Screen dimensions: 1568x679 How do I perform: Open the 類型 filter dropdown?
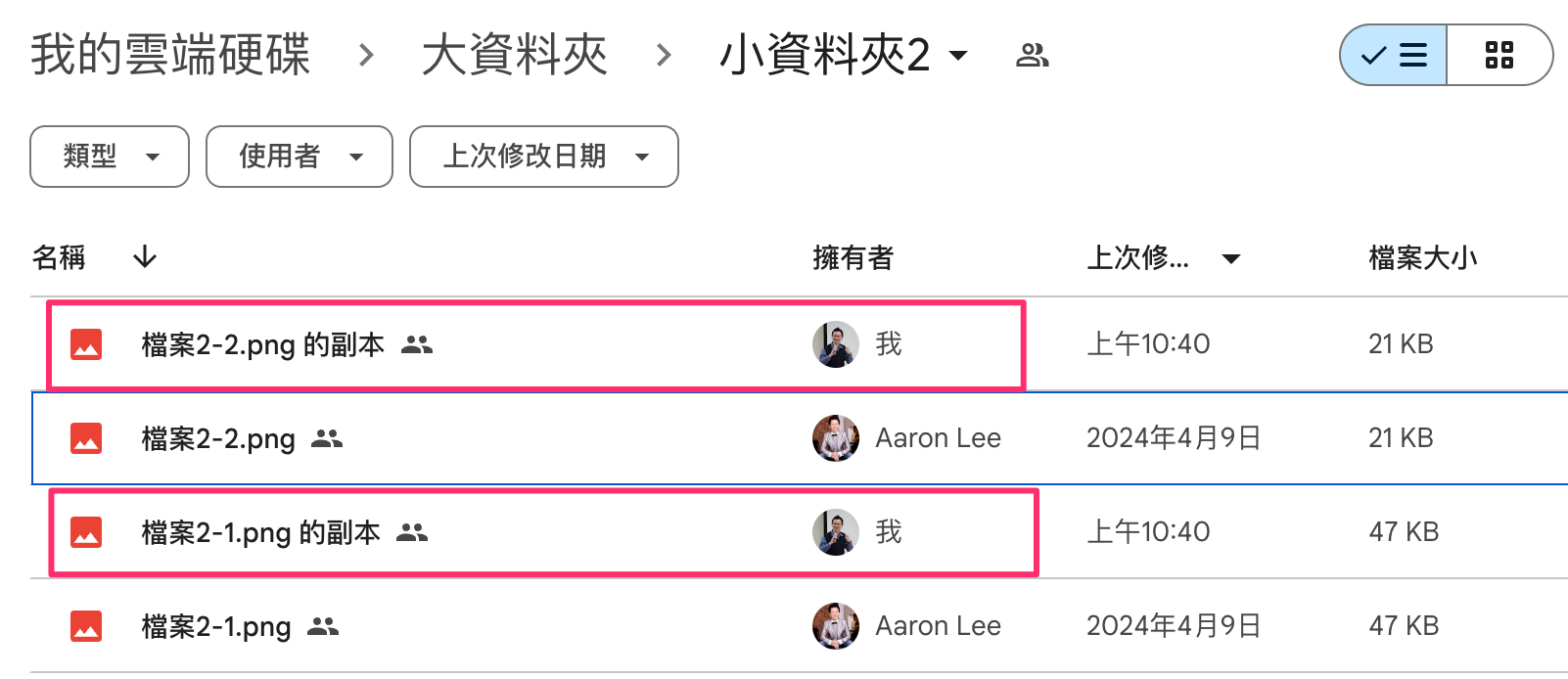(x=110, y=157)
